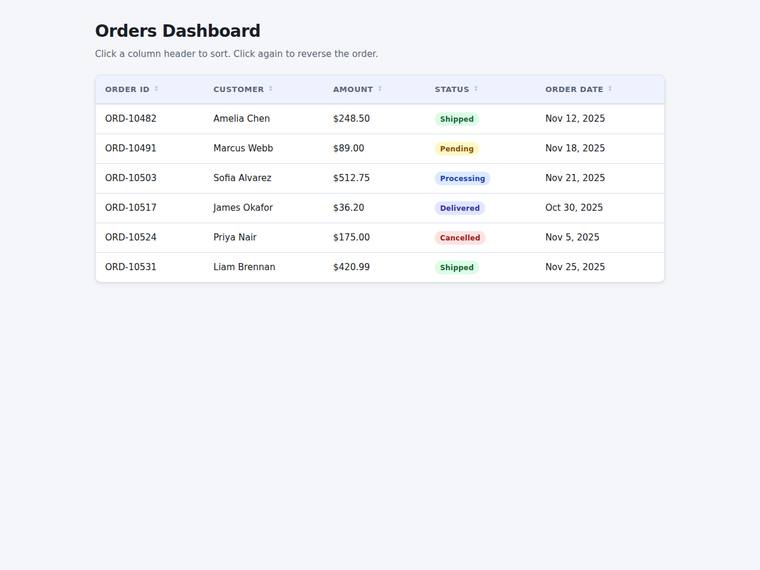Select order ID ORD-10503
Image resolution: width=760 pixels, height=570 pixels.
click(131, 178)
